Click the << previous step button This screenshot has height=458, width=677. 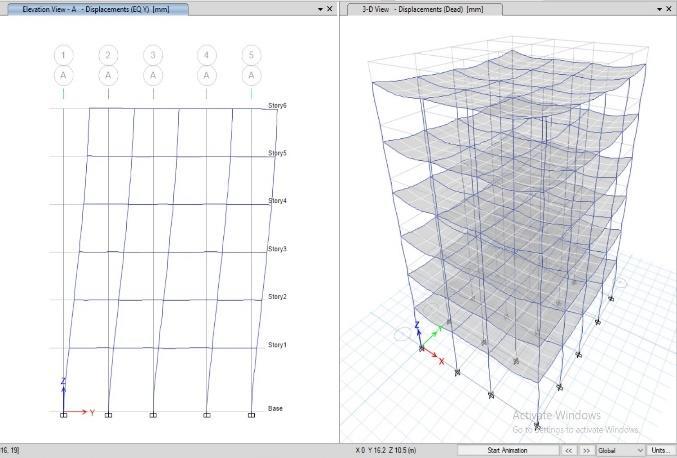click(569, 450)
